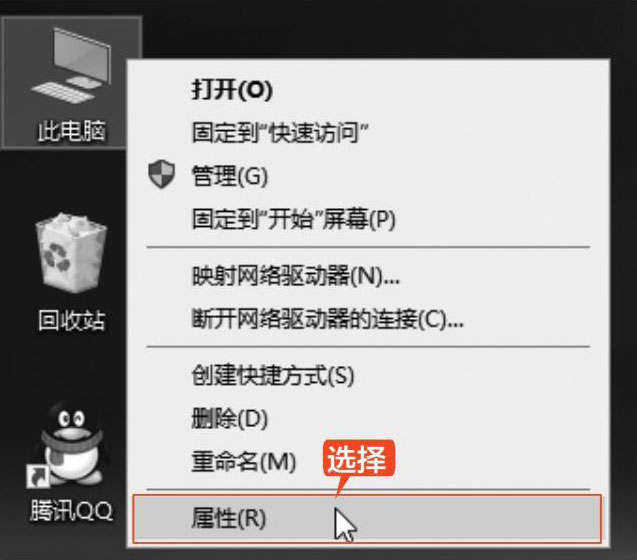
Task: Click empty black desktop above the context menu
Action: (x=366, y=28)
